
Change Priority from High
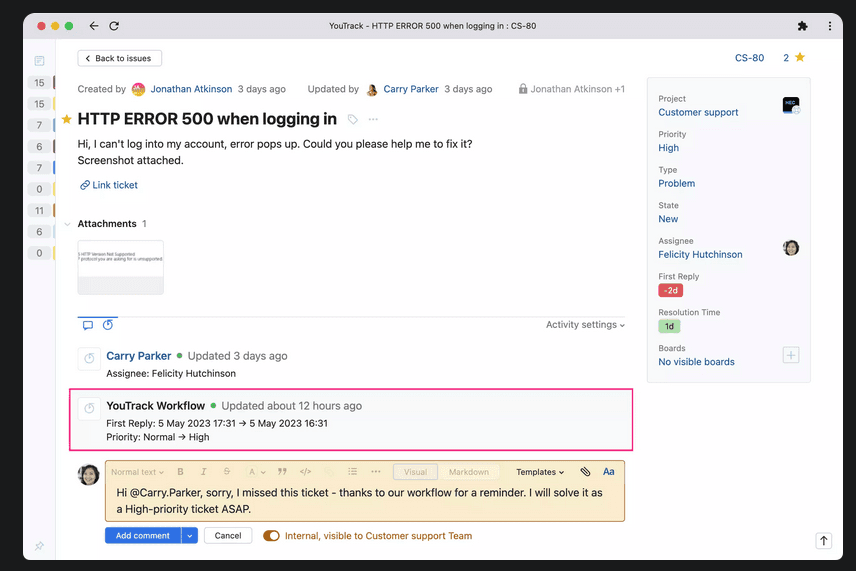[x=668, y=148]
